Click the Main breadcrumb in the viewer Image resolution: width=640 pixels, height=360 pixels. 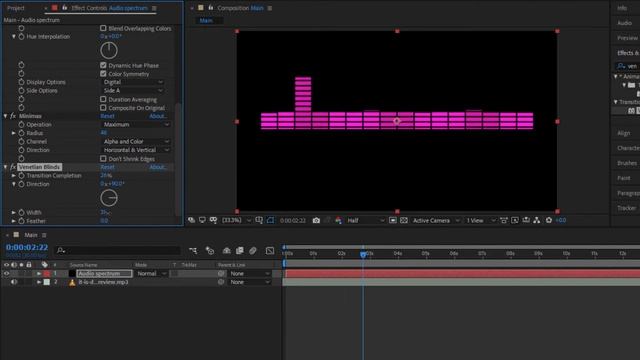coord(206,20)
